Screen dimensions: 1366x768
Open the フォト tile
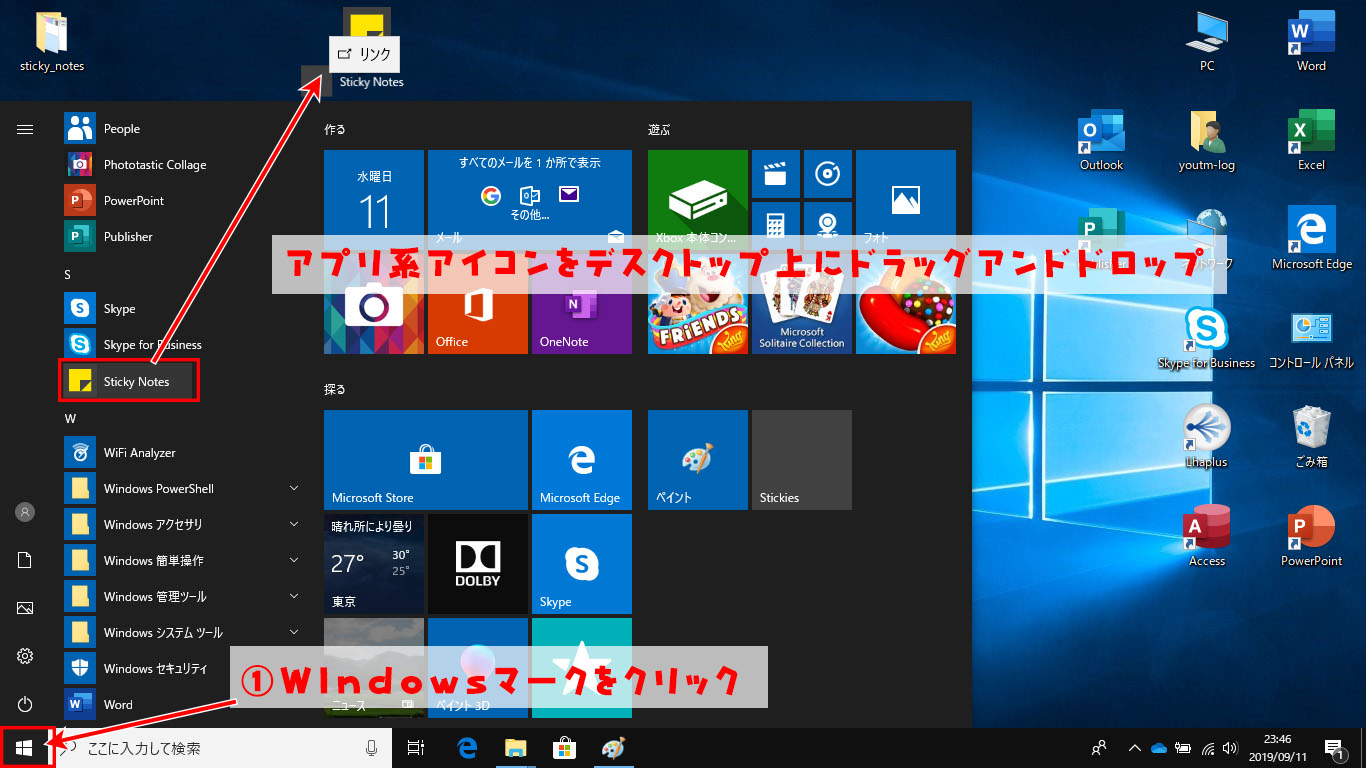[906, 200]
